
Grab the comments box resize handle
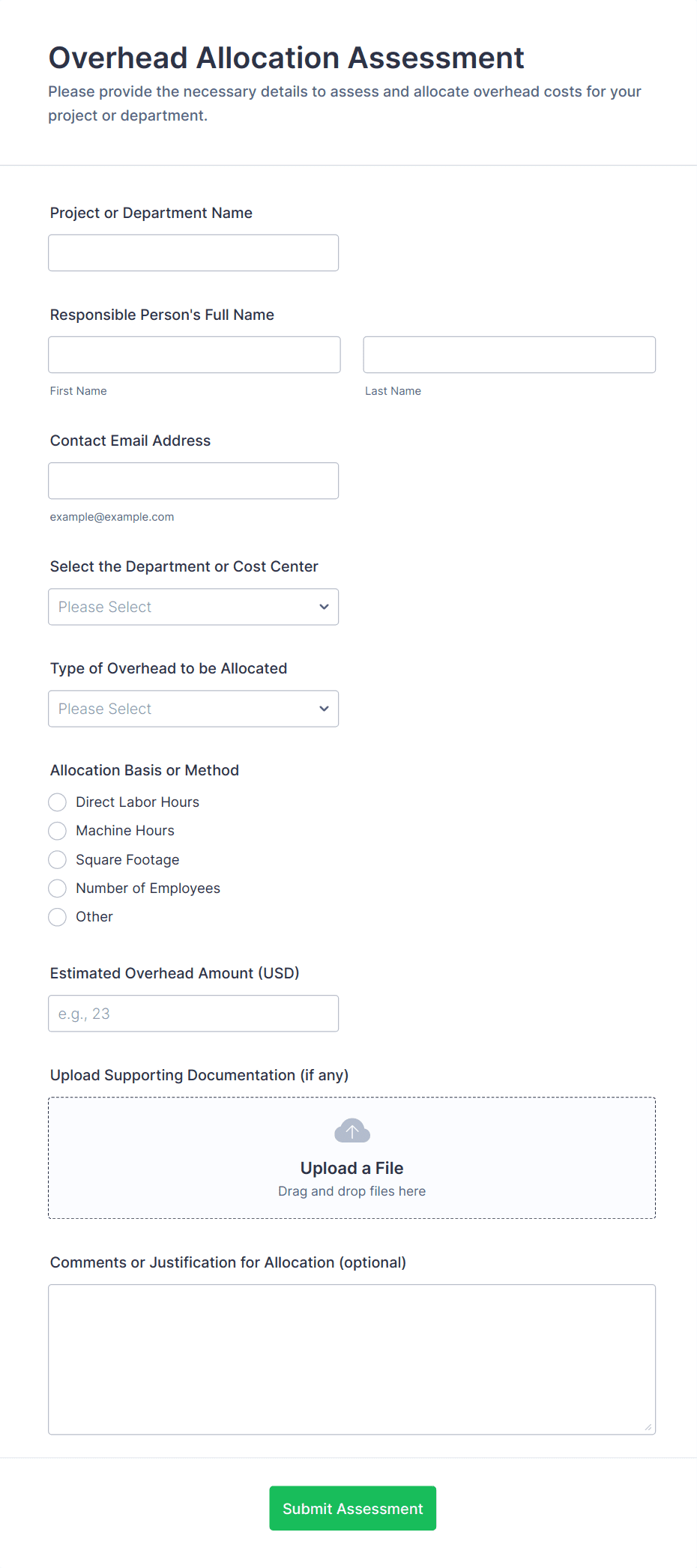[x=648, y=1426]
